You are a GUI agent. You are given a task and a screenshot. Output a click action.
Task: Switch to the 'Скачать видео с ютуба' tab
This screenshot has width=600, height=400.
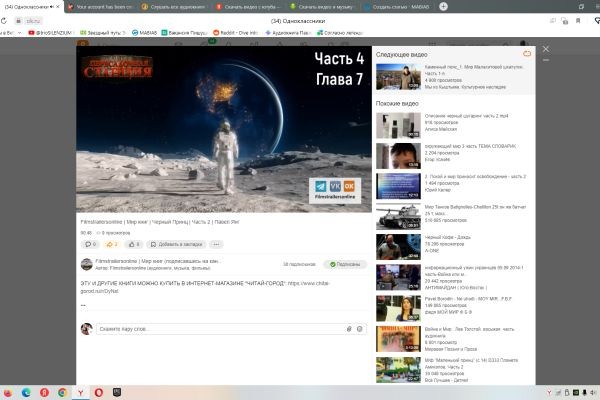coord(248,7)
